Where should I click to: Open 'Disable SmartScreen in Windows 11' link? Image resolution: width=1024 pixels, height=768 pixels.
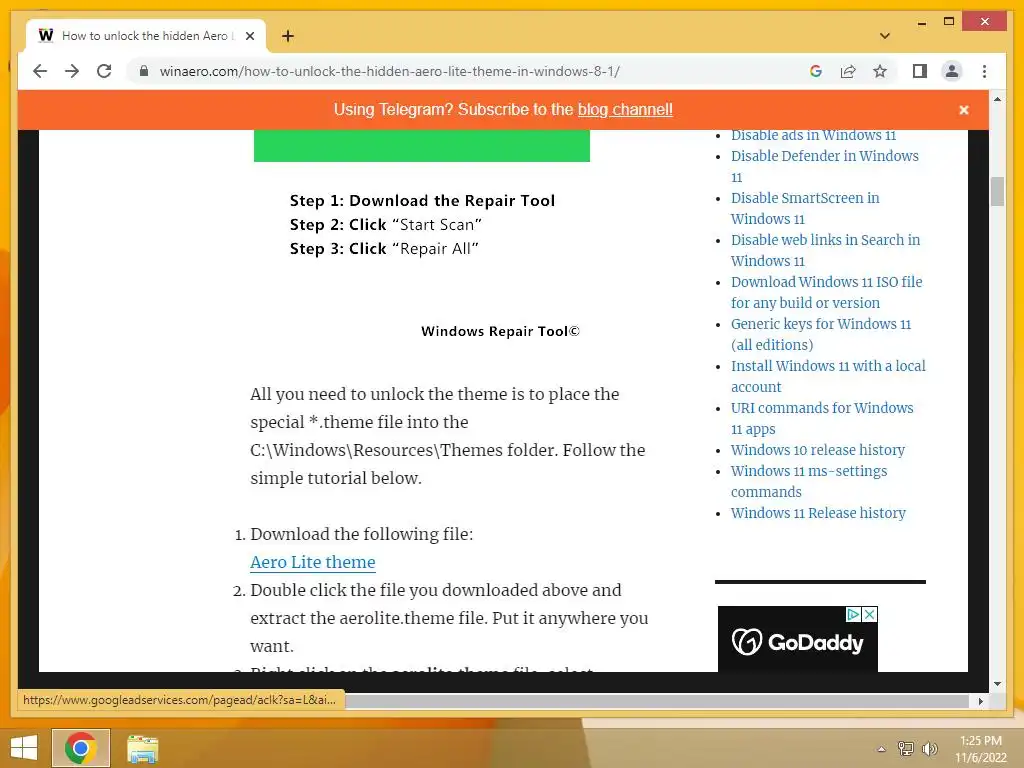point(805,208)
